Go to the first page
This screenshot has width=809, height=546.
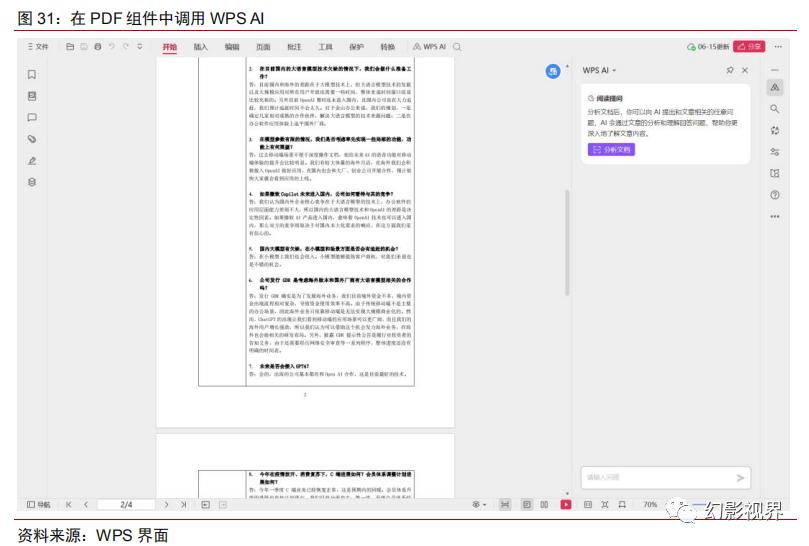[69, 504]
